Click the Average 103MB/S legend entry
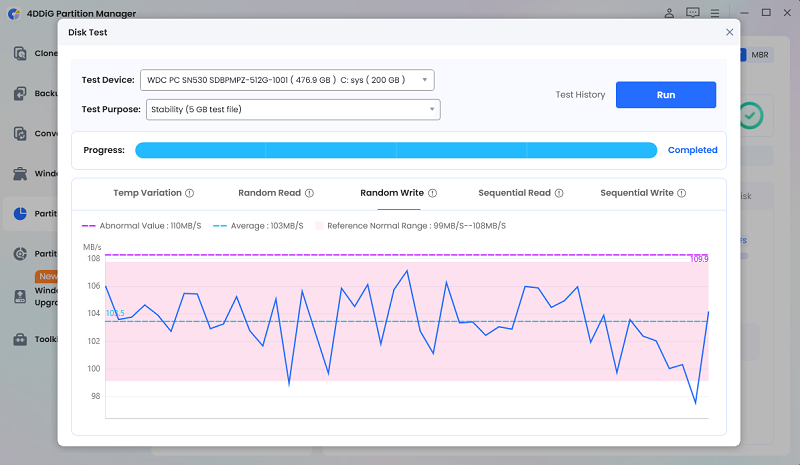800x465 pixels. point(258,226)
